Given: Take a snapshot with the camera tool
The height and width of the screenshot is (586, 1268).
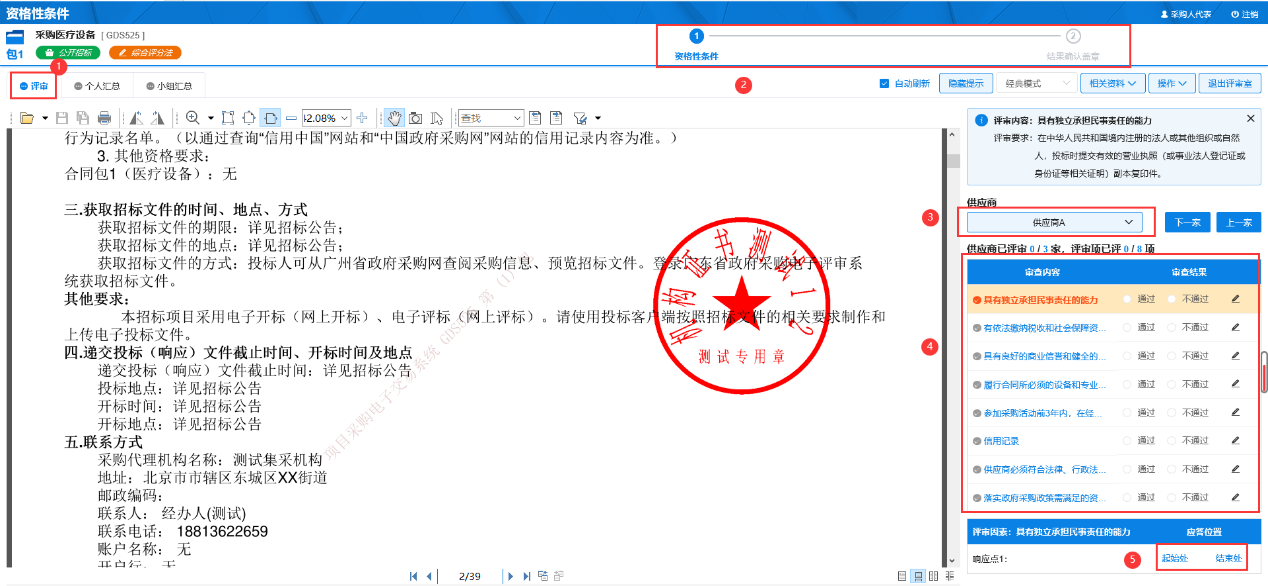Looking at the screenshot, I should click(415, 118).
